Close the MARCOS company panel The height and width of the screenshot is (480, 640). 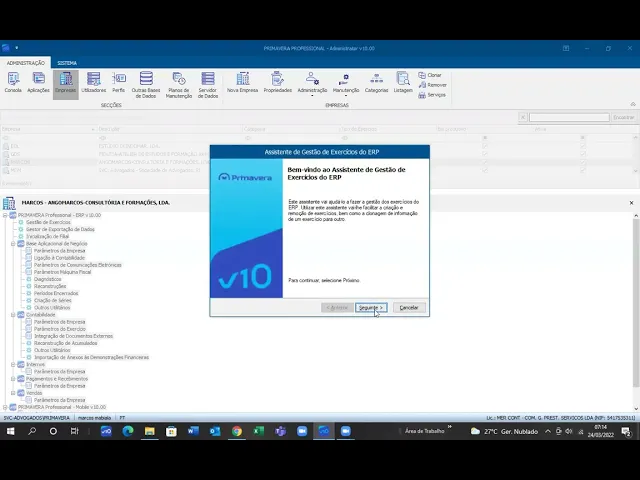631,202
